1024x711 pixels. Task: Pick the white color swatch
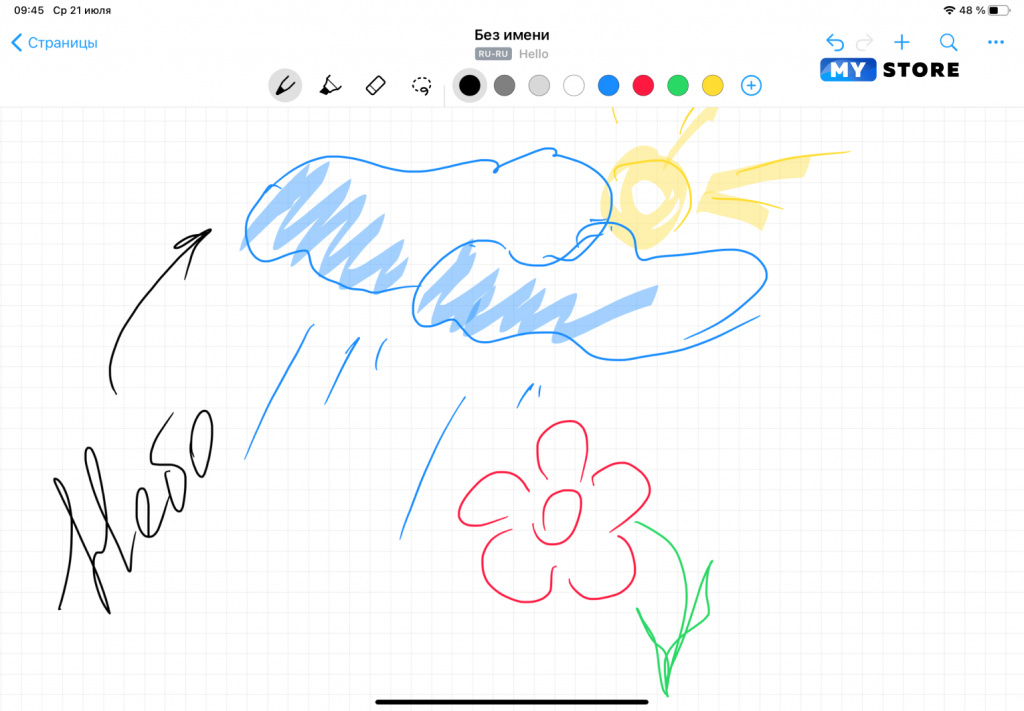573,86
